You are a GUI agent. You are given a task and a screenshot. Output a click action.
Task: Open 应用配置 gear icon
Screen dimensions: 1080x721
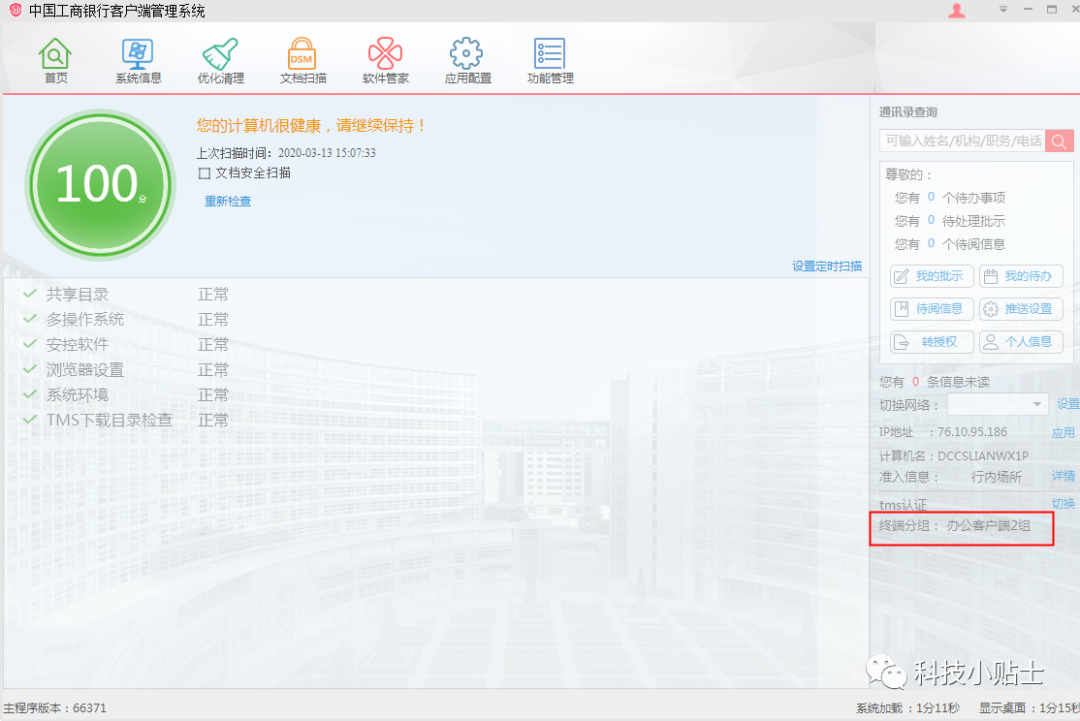[x=467, y=59]
